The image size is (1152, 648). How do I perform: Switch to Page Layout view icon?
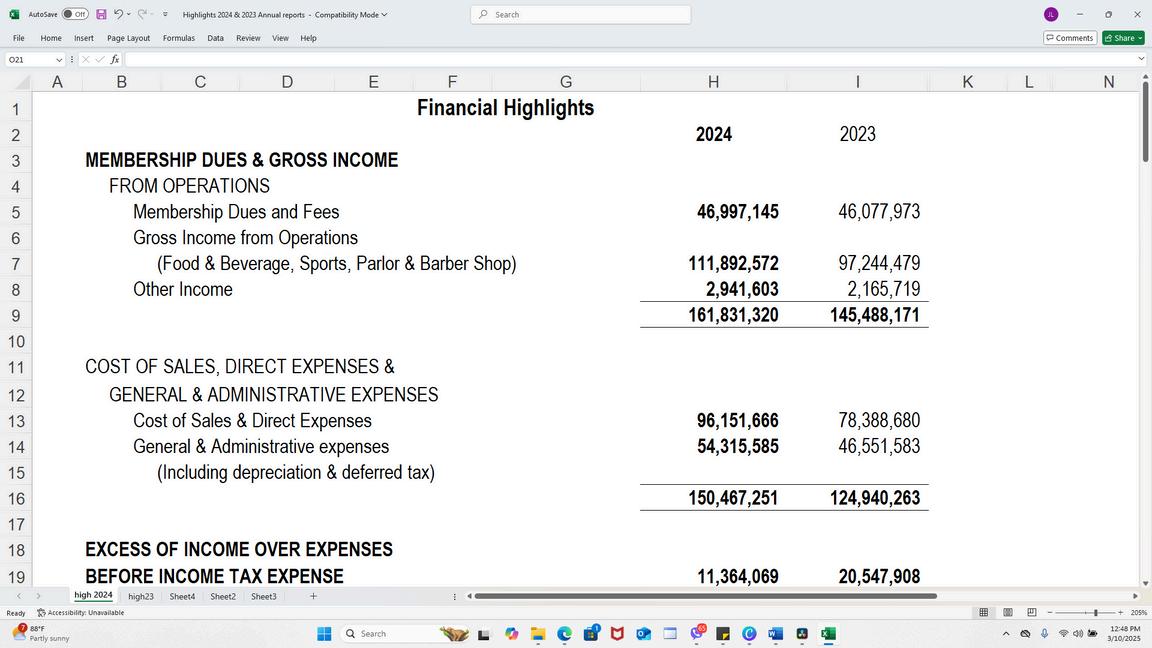[x=1008, y=613]
